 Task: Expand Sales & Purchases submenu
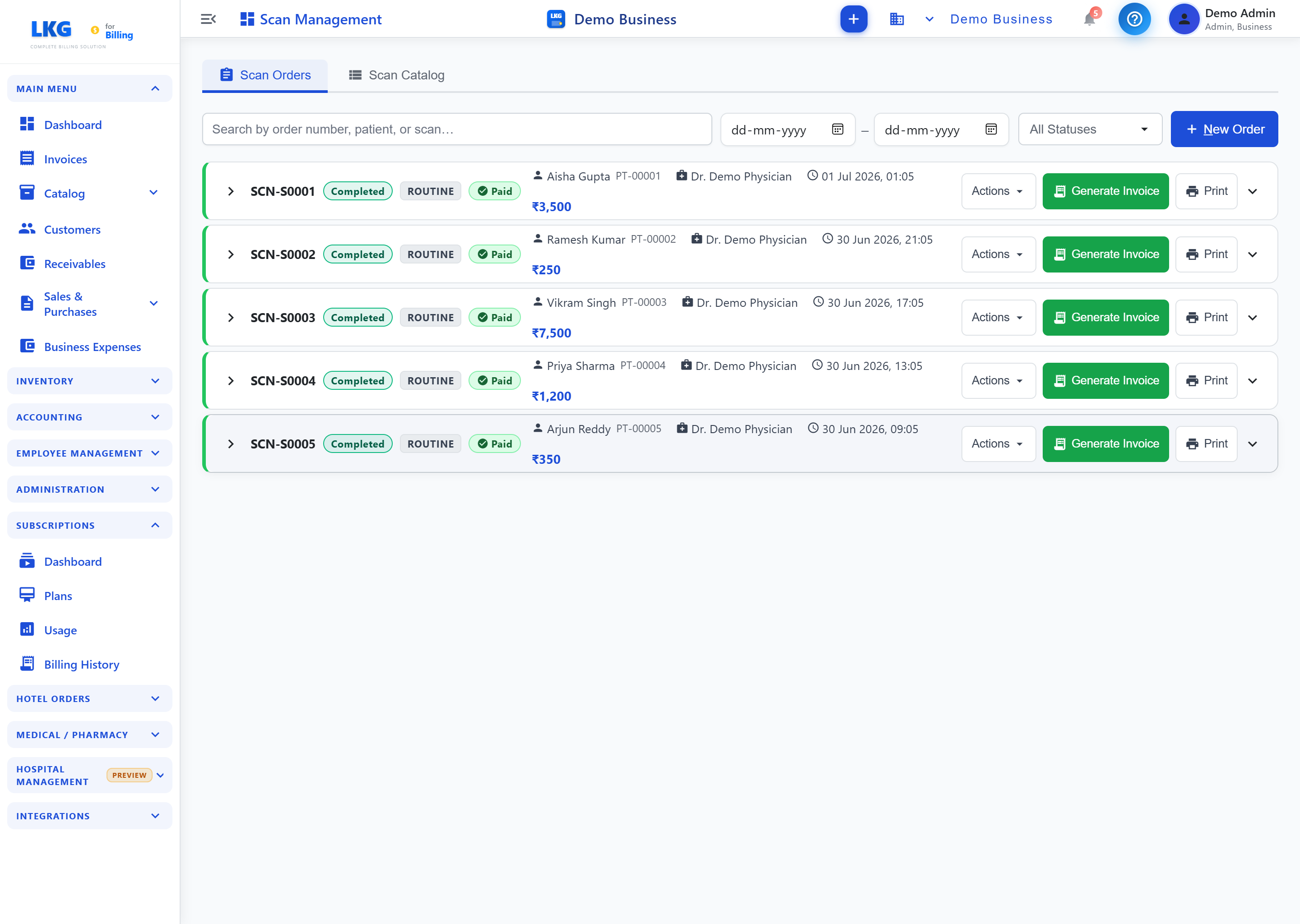(153, 304)
